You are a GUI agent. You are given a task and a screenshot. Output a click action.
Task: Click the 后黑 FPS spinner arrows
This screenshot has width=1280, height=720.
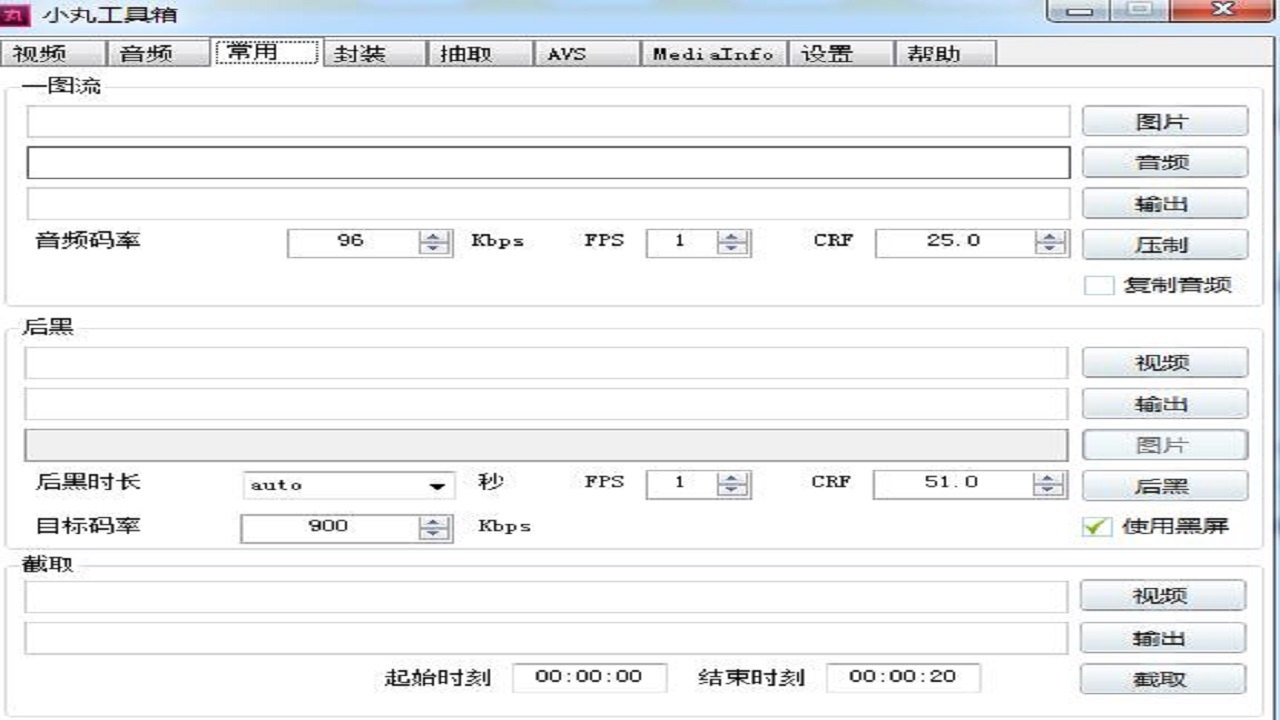click(733, 484)
